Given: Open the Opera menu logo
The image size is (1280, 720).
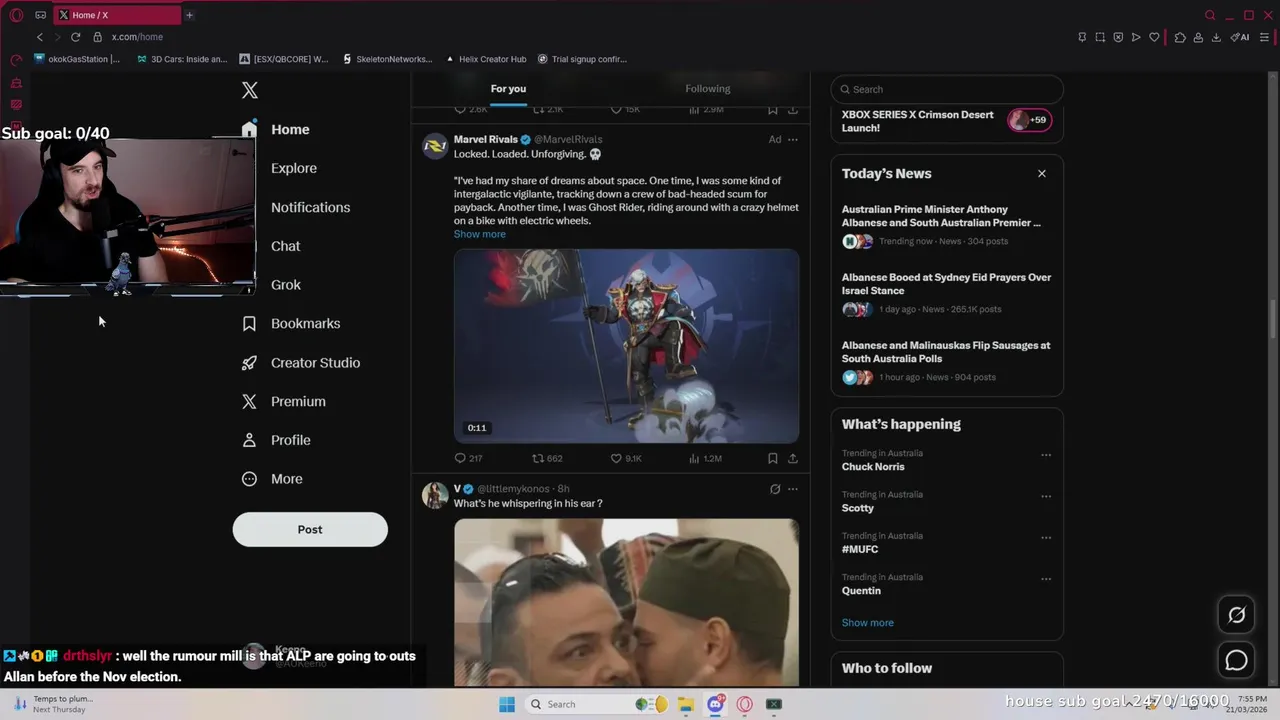Looking at the screenshot, I should pos(16,15).
